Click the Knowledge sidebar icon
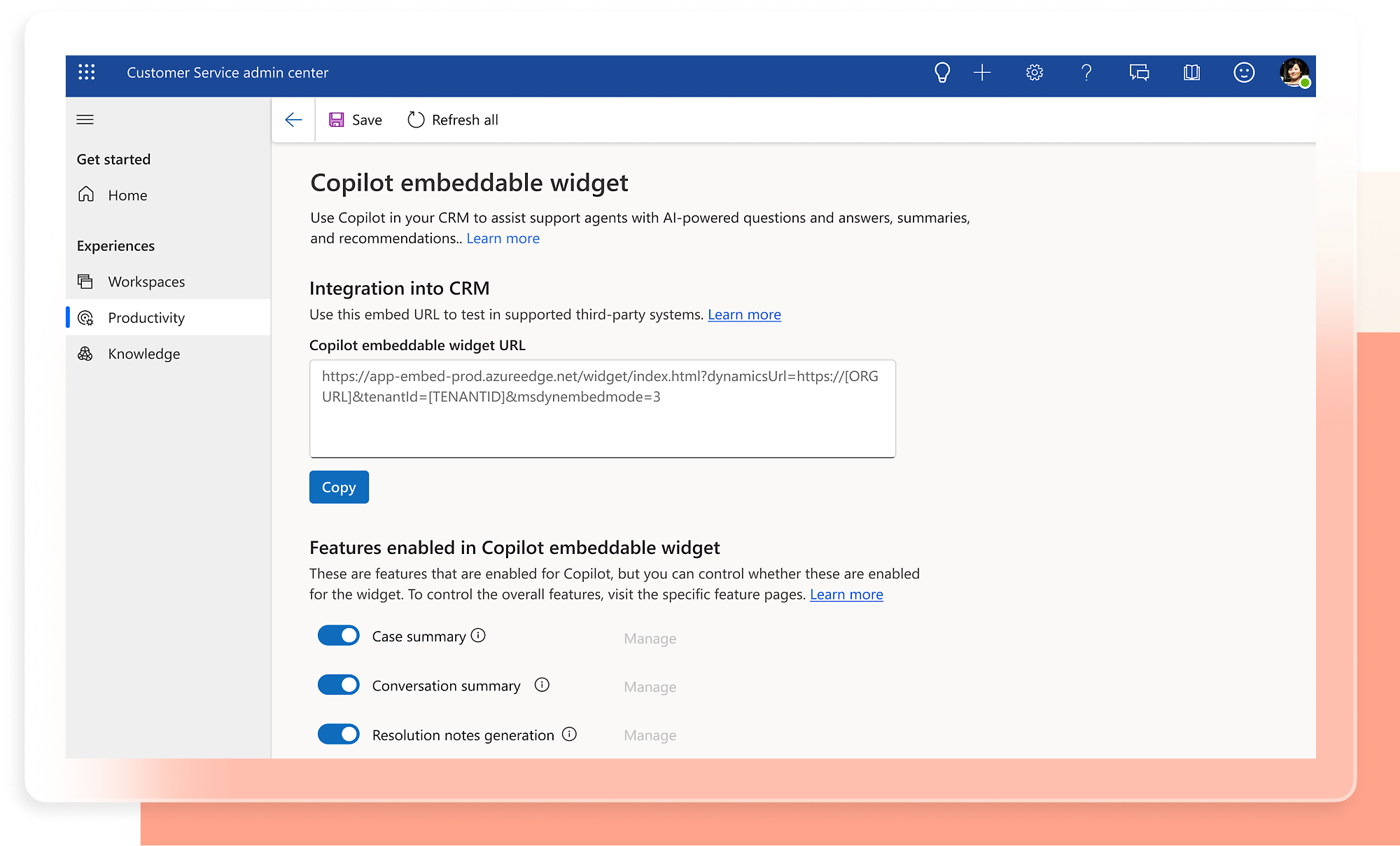Screen dimensions: 1400x846 pyautogui.click(x=85, y=354)
